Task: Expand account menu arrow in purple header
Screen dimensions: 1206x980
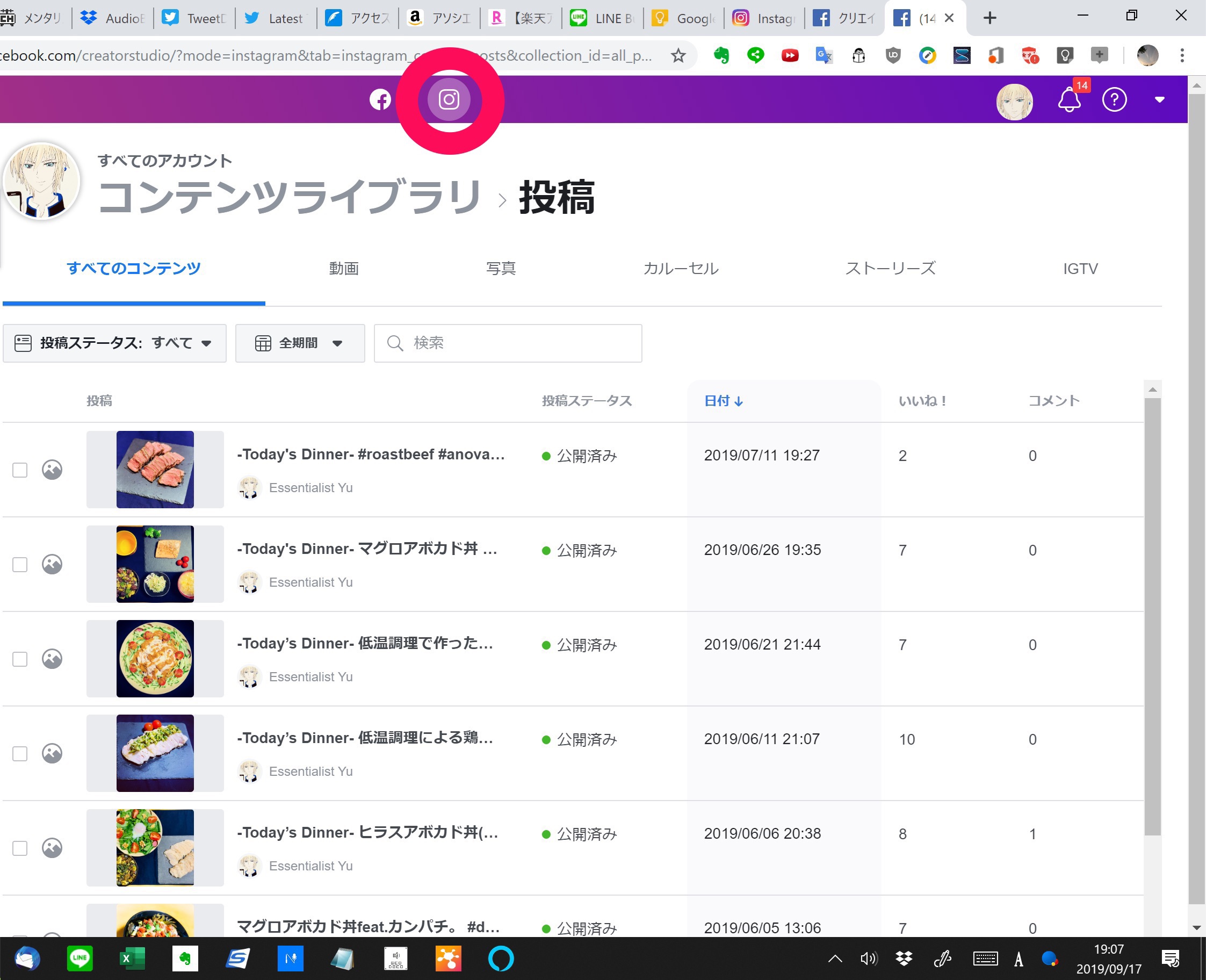Action: point(1159,100)
